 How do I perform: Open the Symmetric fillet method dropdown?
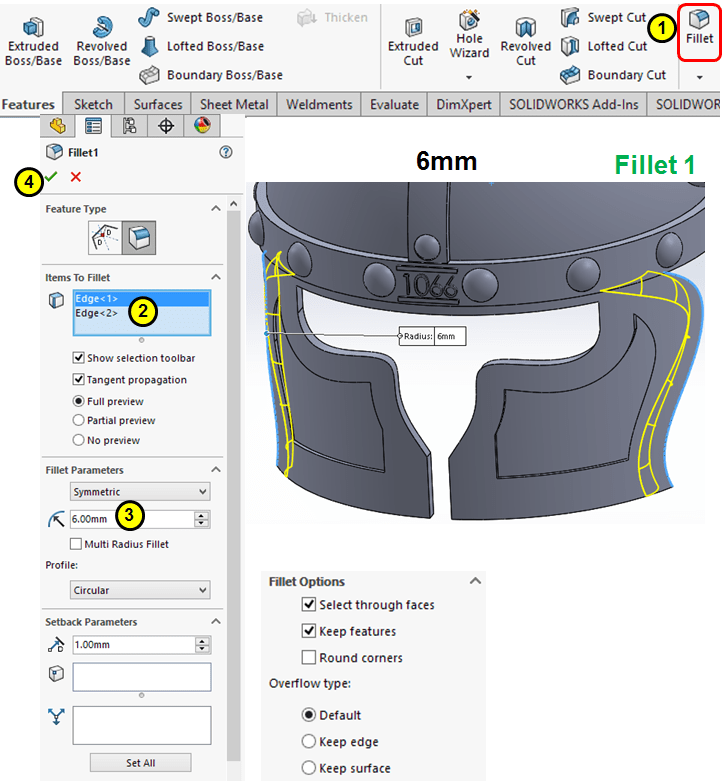pyautogui.click(x=140, y=492)
